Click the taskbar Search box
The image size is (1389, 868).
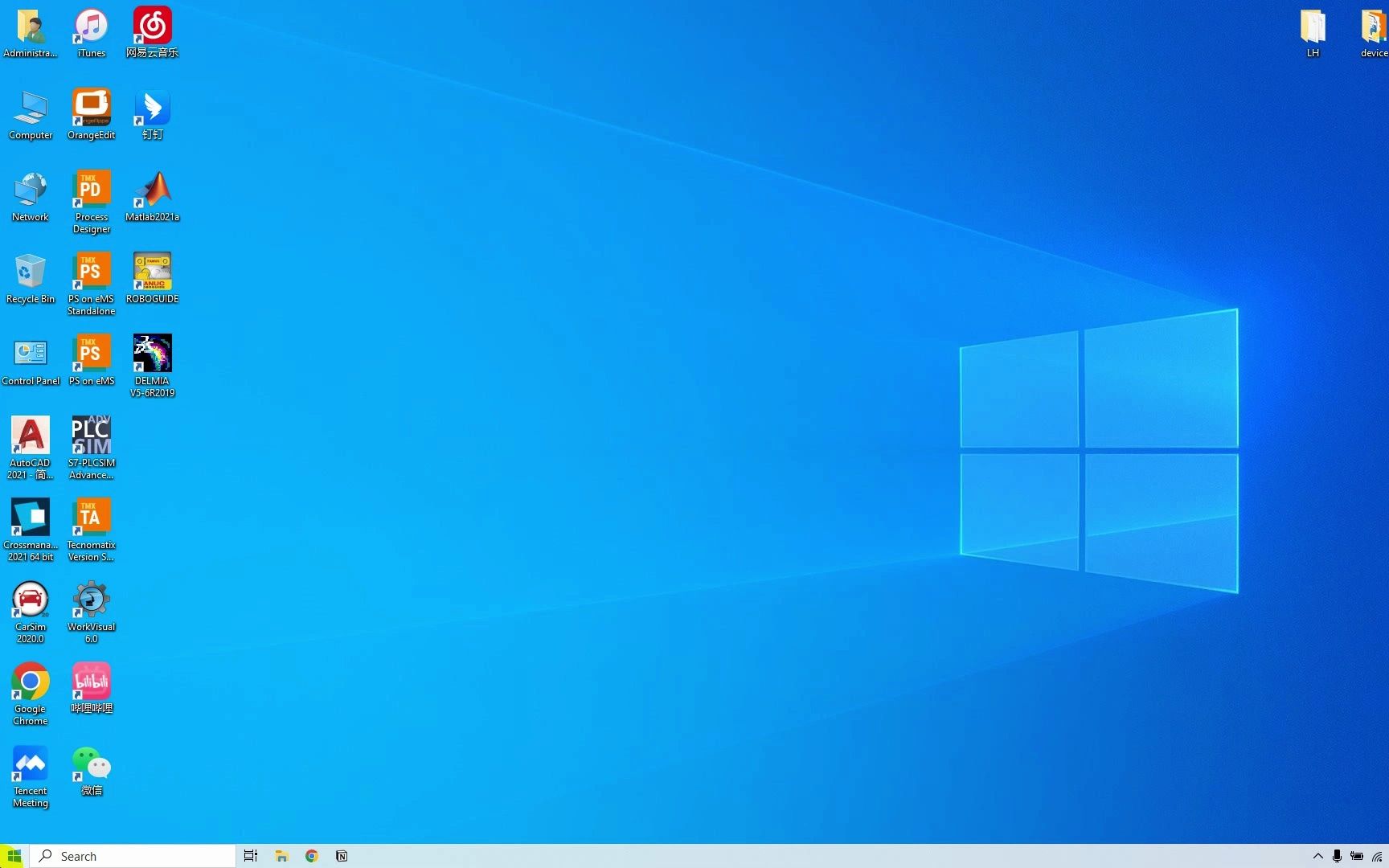[133, 856]
